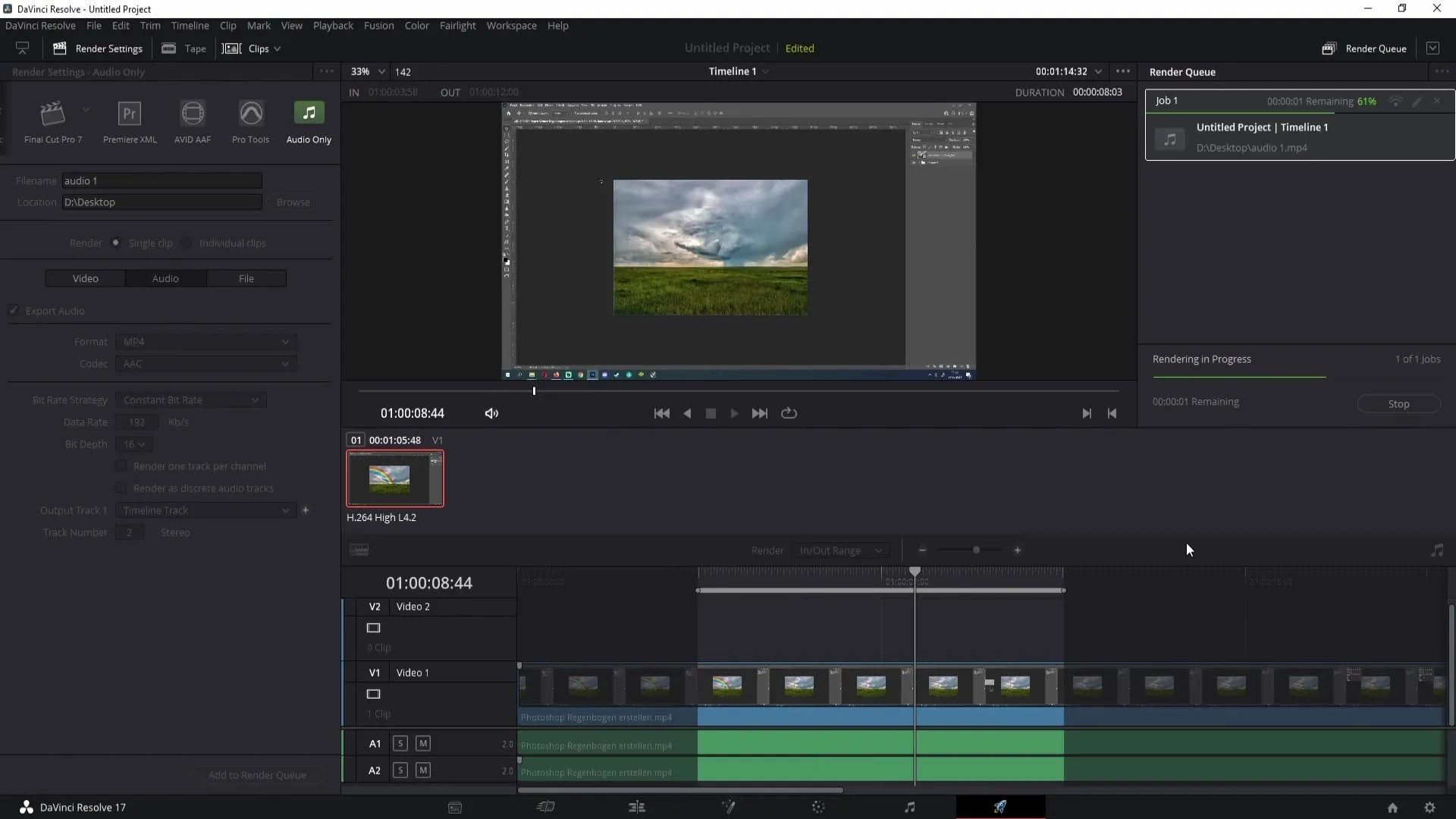Expand the Bit Rate Strategy dropdown
The width and height of the screenshot is (1456, 819).
pos(254,399)
